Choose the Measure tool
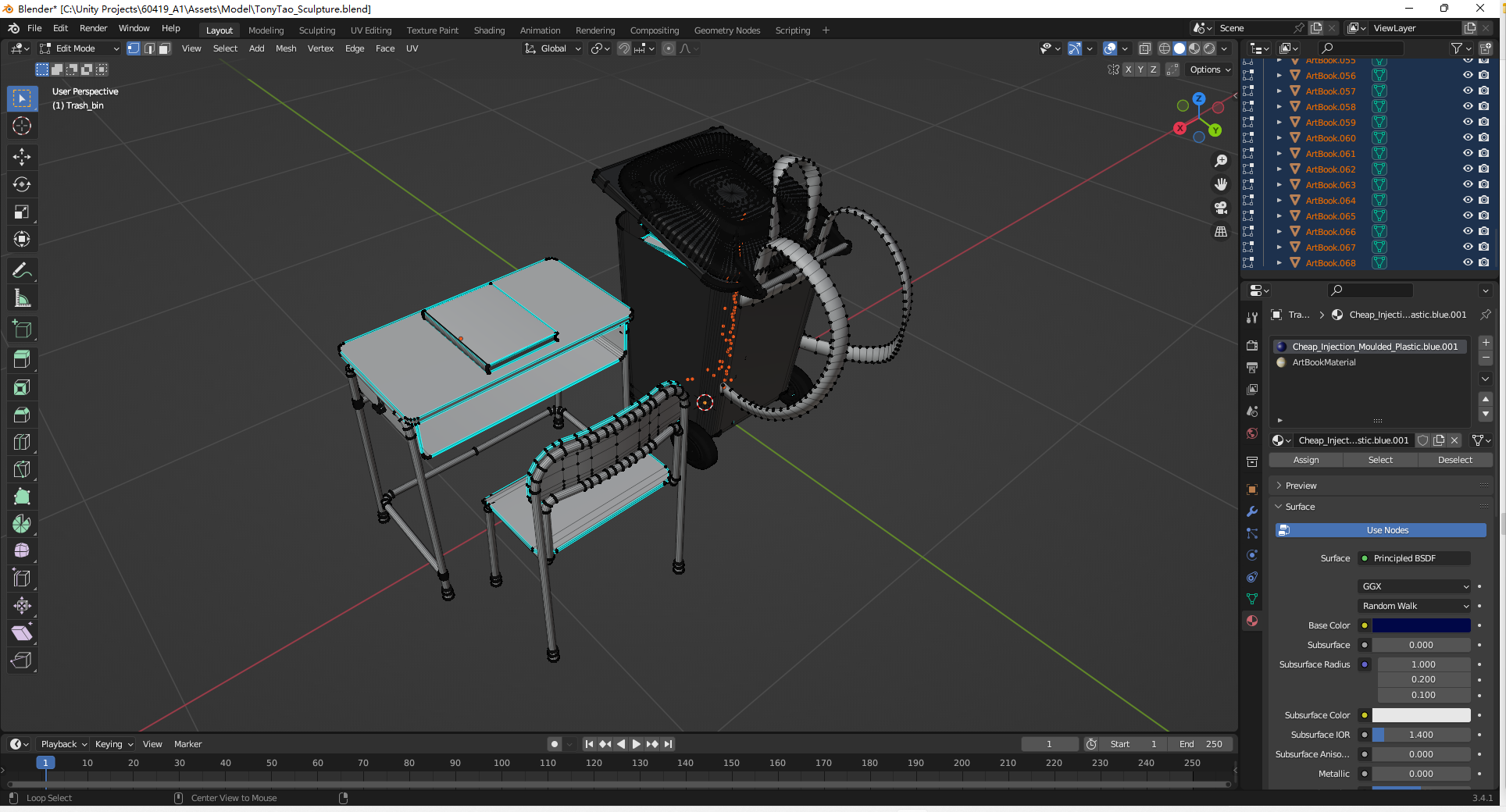 pyautogui.click(x=22, y=298)
